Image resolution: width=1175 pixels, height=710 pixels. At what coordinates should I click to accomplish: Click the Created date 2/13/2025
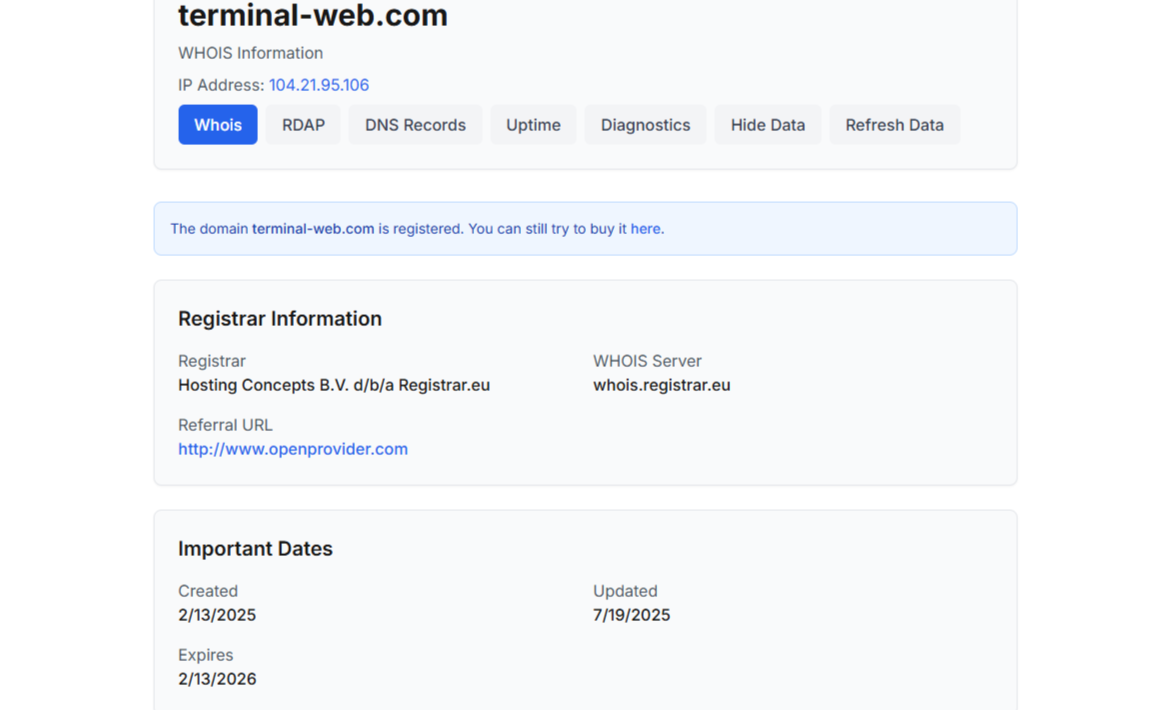tap(217, 615)
